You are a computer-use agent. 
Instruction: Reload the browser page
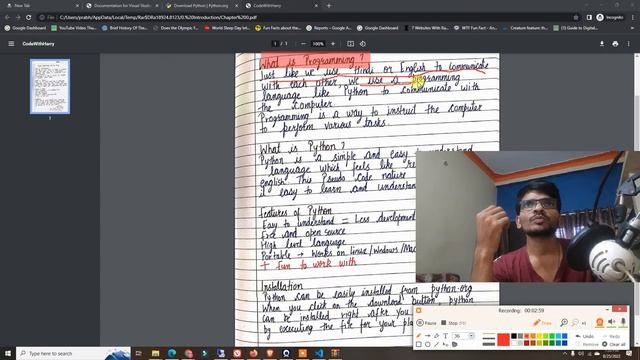pyautogui.click(x=29, y=18)
